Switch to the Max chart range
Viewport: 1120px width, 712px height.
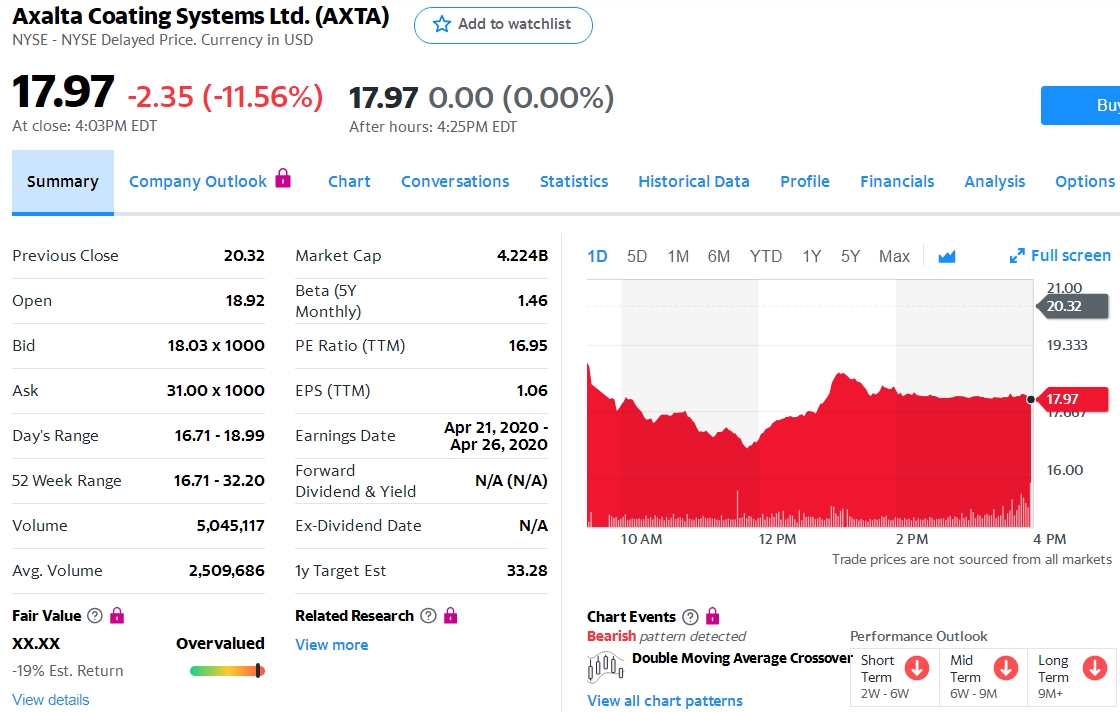click(894, 256)
